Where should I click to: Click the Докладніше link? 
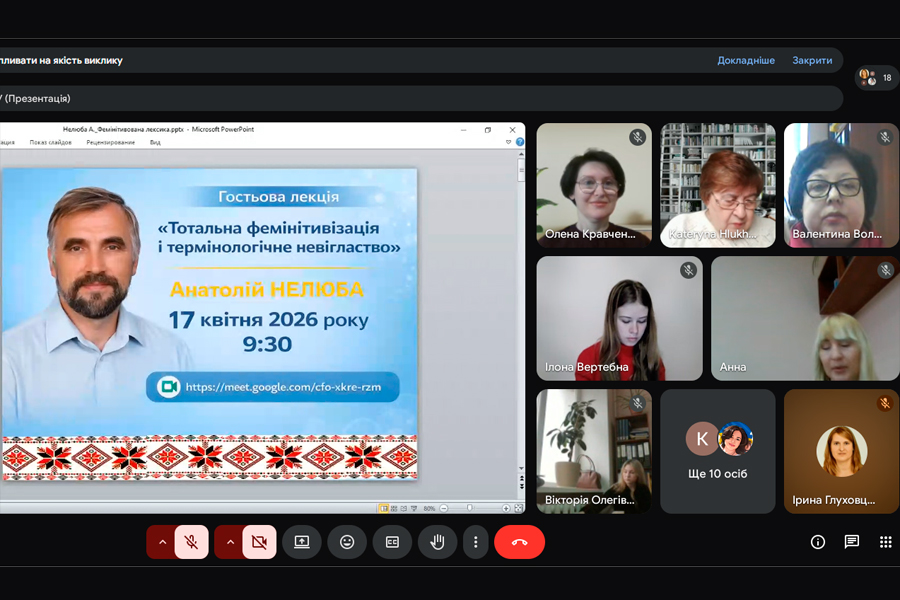click(746, 60)
